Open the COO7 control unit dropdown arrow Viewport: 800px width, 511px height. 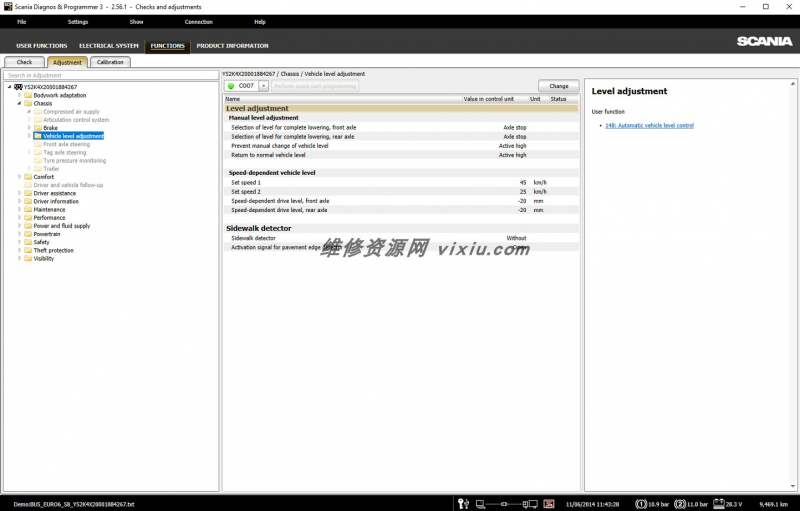pyautogui.click(x=263, y=86)
